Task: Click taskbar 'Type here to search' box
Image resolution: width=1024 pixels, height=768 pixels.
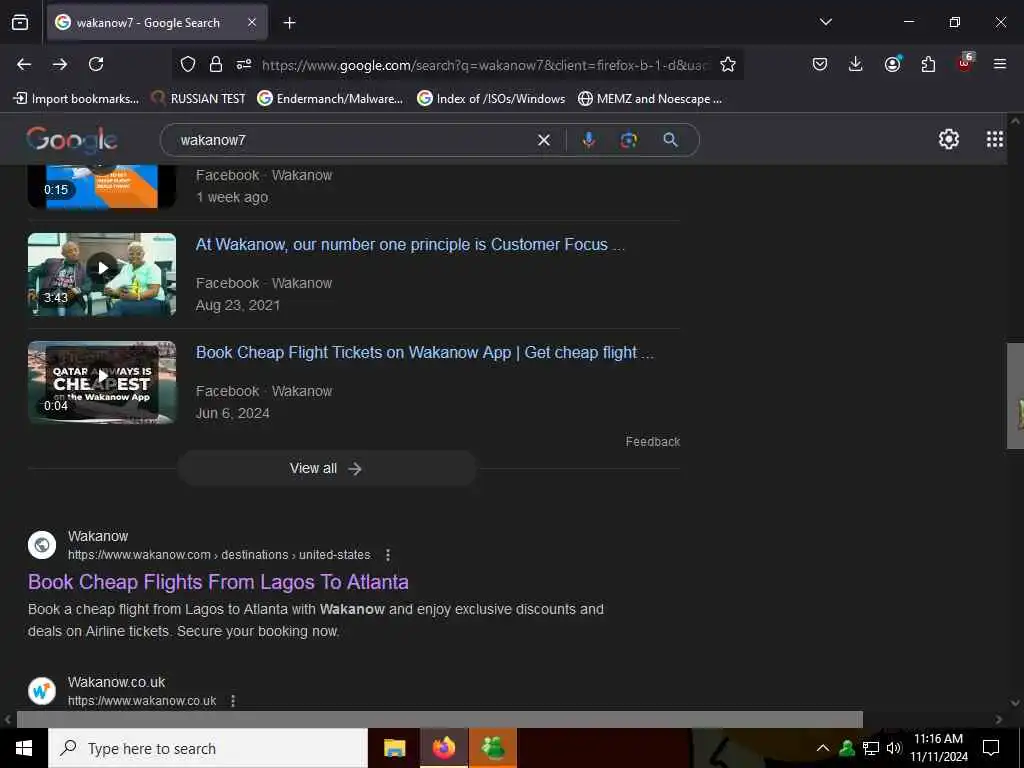Action: [x=208, y=748]
